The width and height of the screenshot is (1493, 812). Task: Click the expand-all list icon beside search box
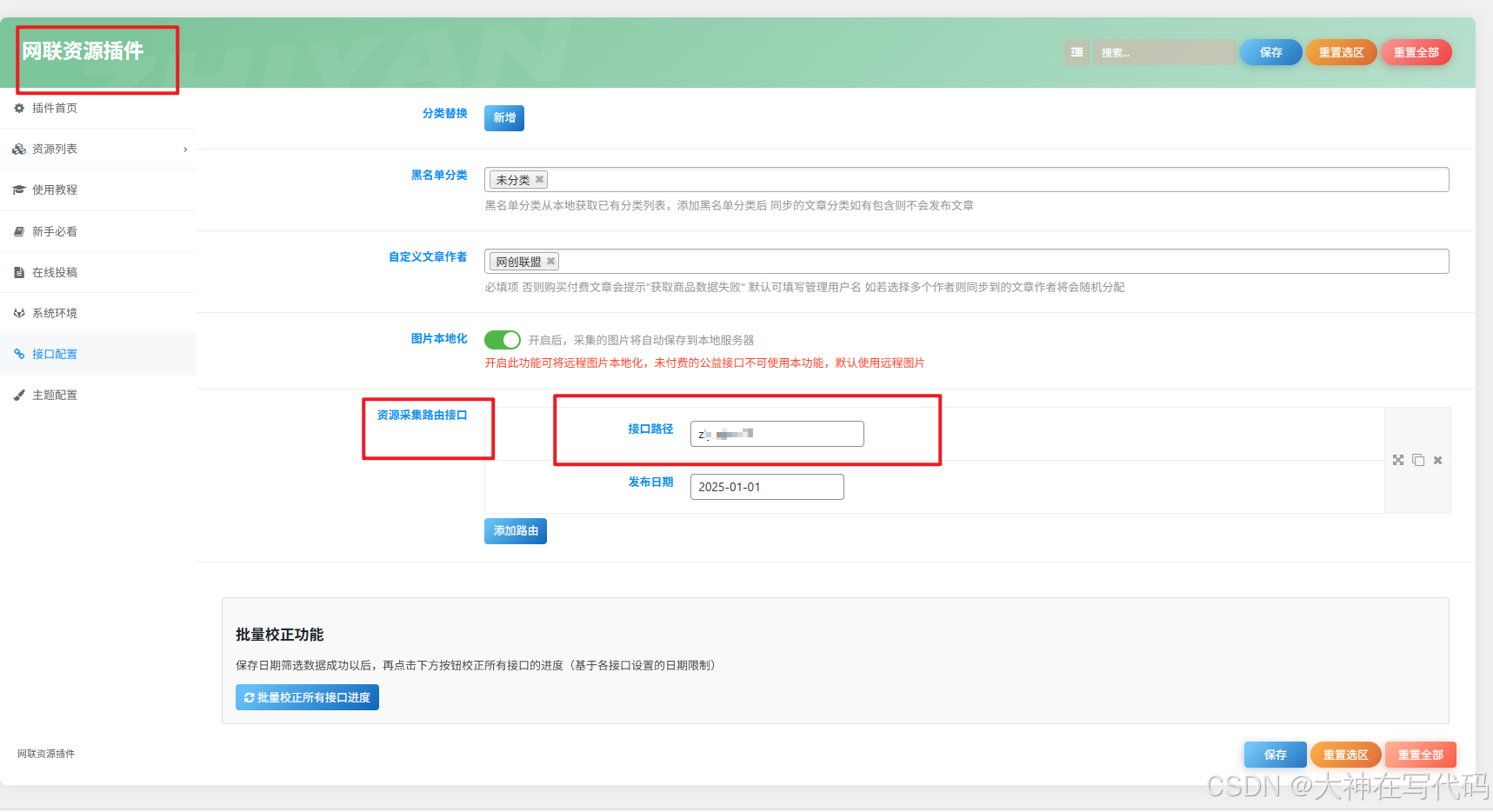click(1076, 52)
